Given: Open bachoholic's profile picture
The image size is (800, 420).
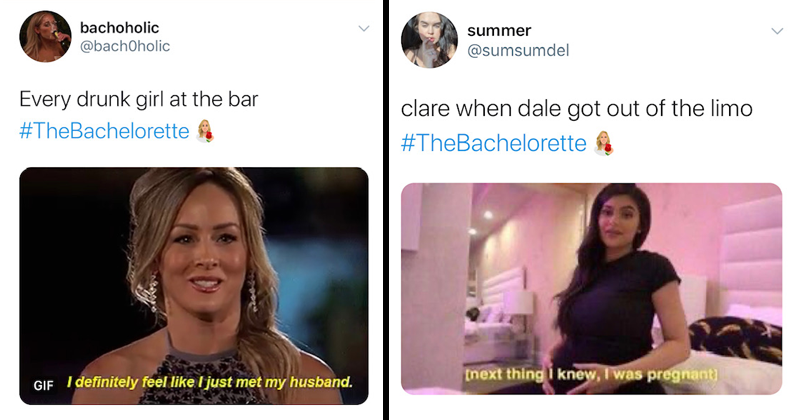Looking at the screenshot, I should click(45, 36).
